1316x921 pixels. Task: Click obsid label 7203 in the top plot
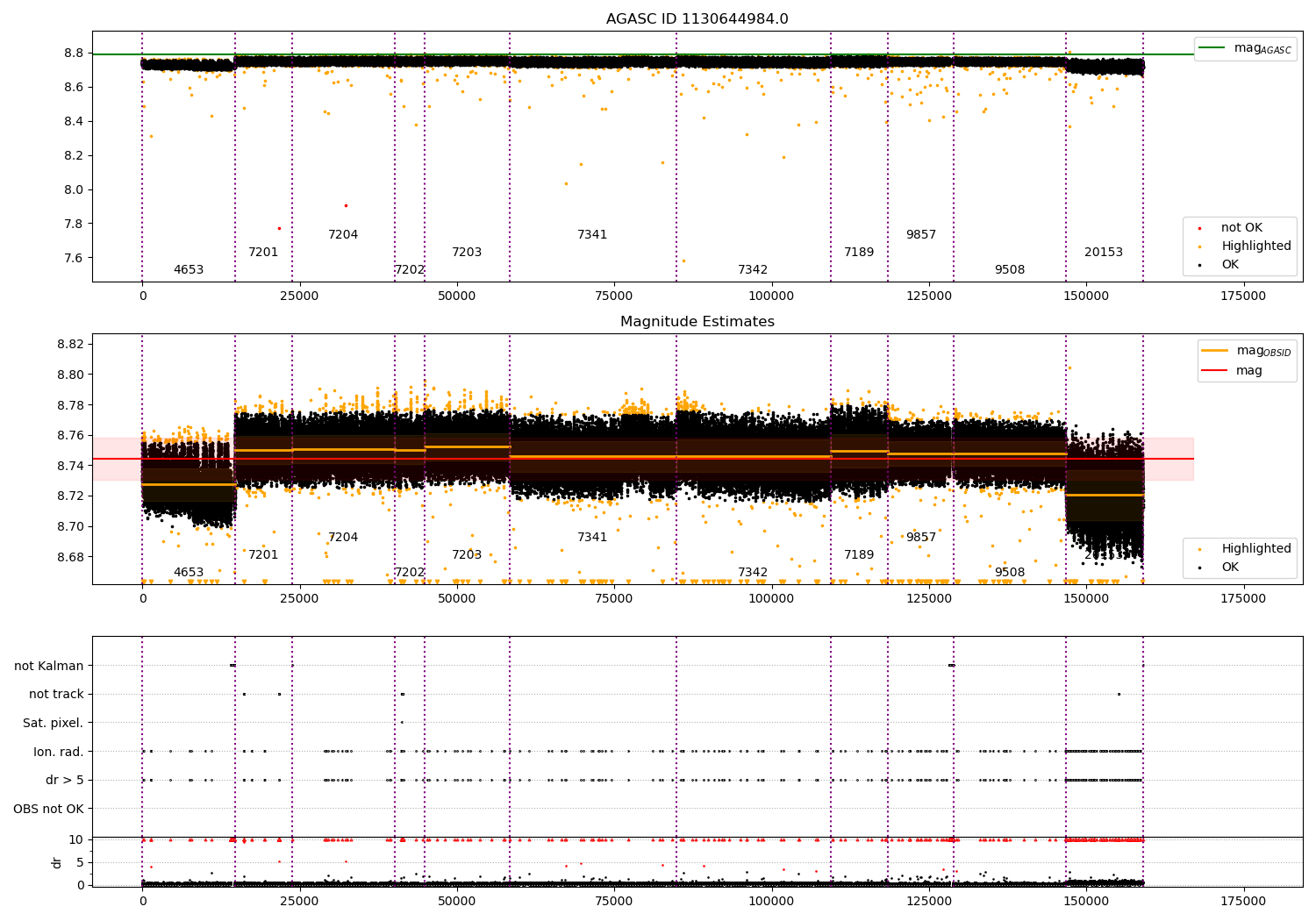pyautogui.click(x=467, y=253)
